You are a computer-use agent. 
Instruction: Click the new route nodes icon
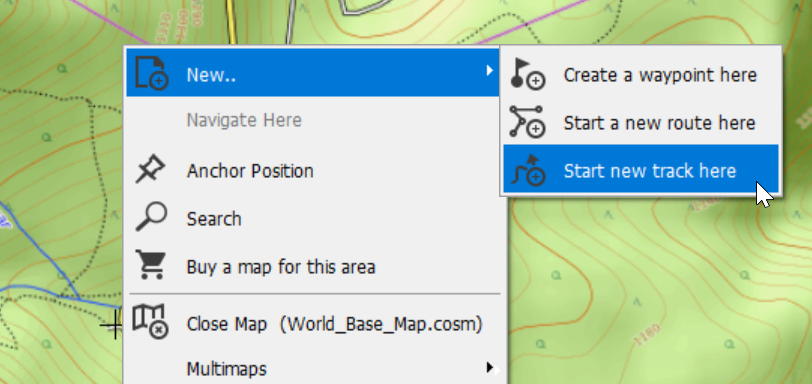point(527,122)
